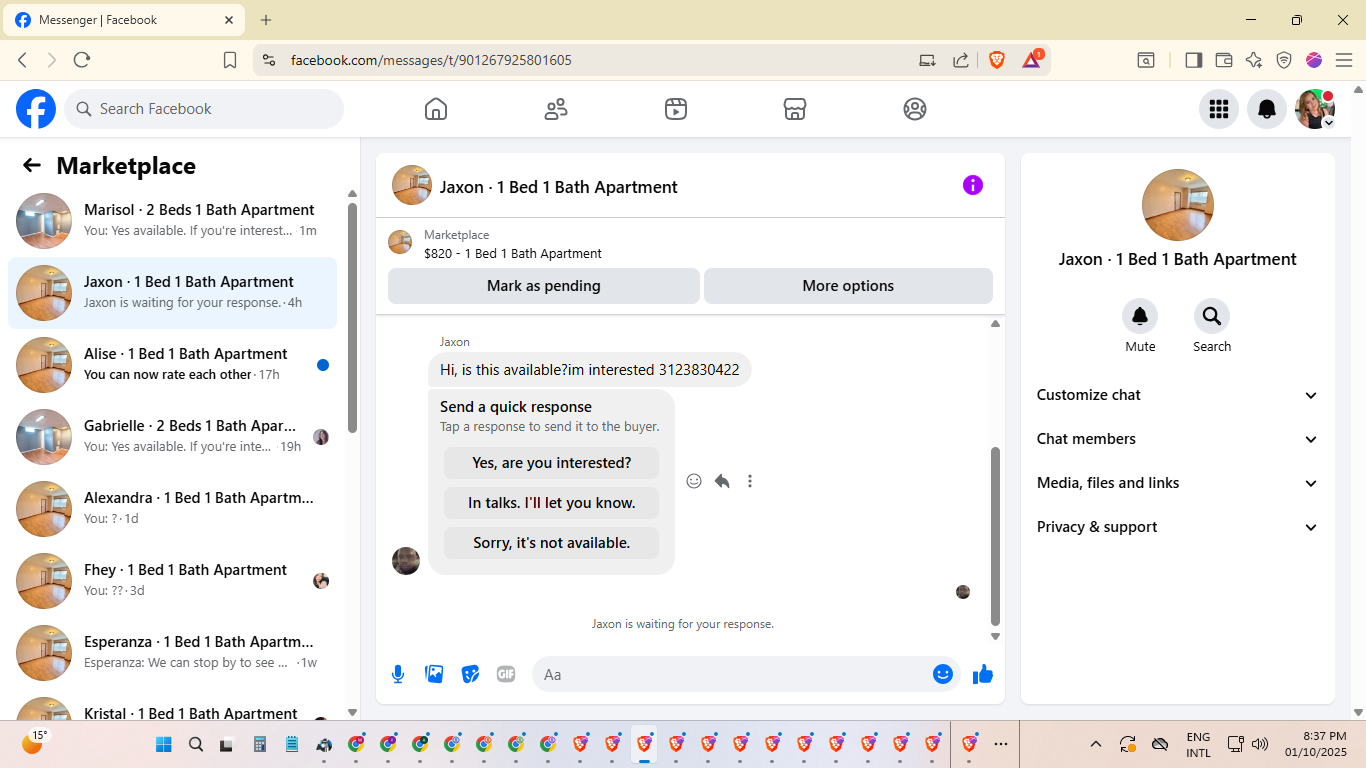
Task: Send quick response "In talks. I'll let you know."
Action: (x=552, y=503)
